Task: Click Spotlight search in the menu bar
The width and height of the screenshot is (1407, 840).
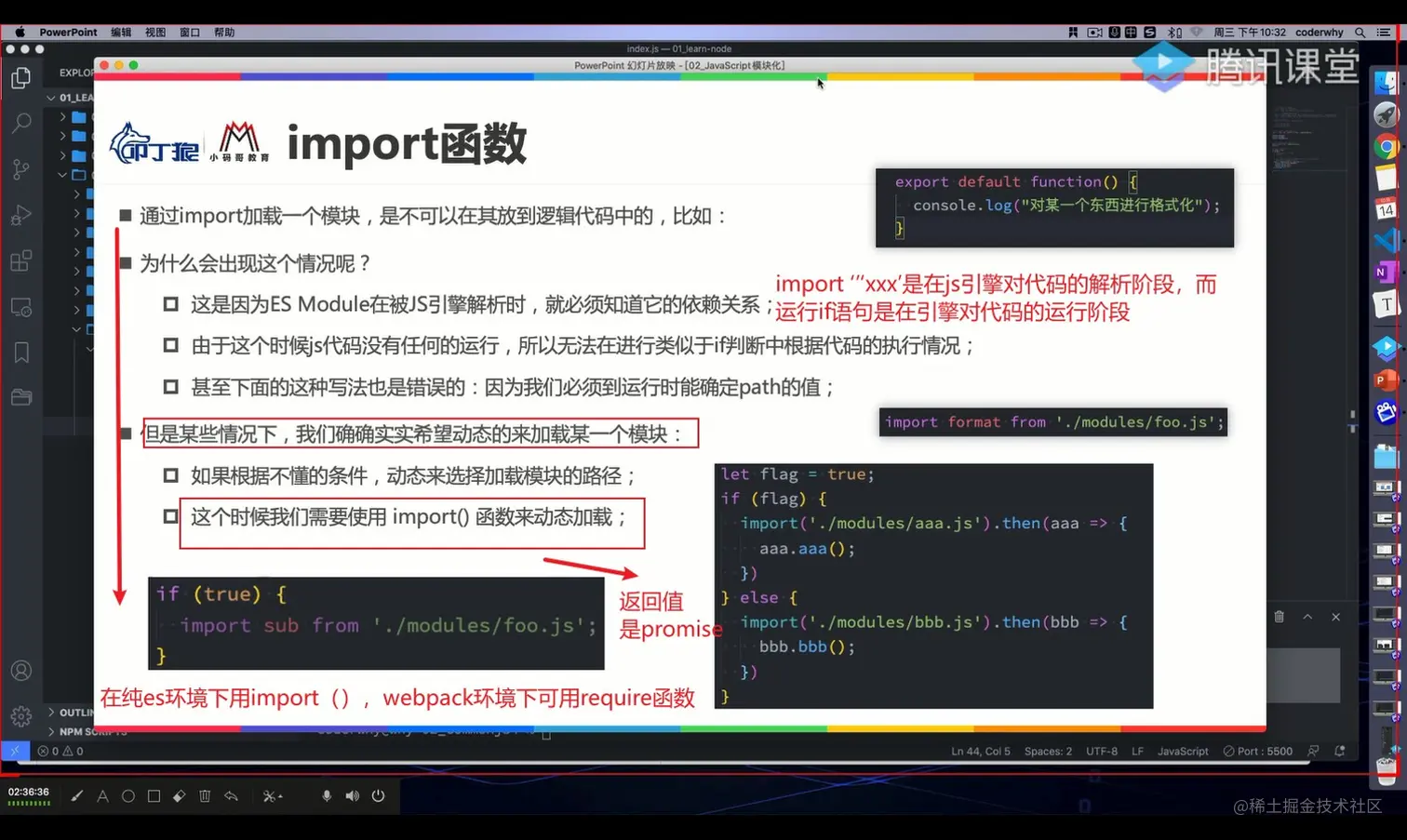Action: pos(1360,32)
